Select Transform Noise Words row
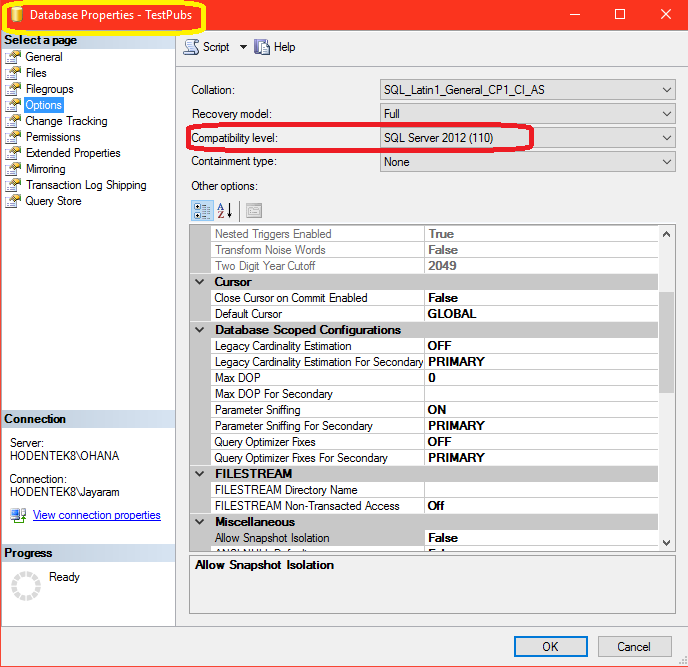The height and width of the screenshot is (667, 688). click(434, 250)
